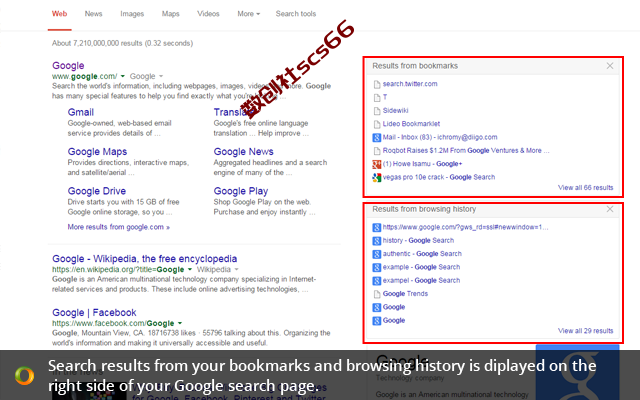Click the page icon beside the T bookmark
The image size is (640, 400).
(377, 98)
